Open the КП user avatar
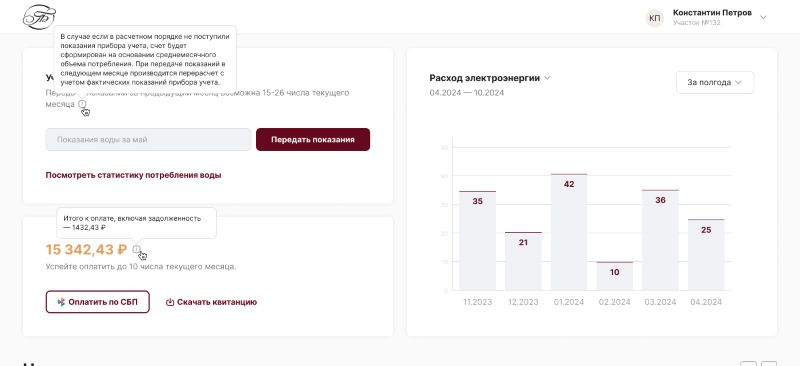This screenshot has height=366, width=800. coord(655,18)
